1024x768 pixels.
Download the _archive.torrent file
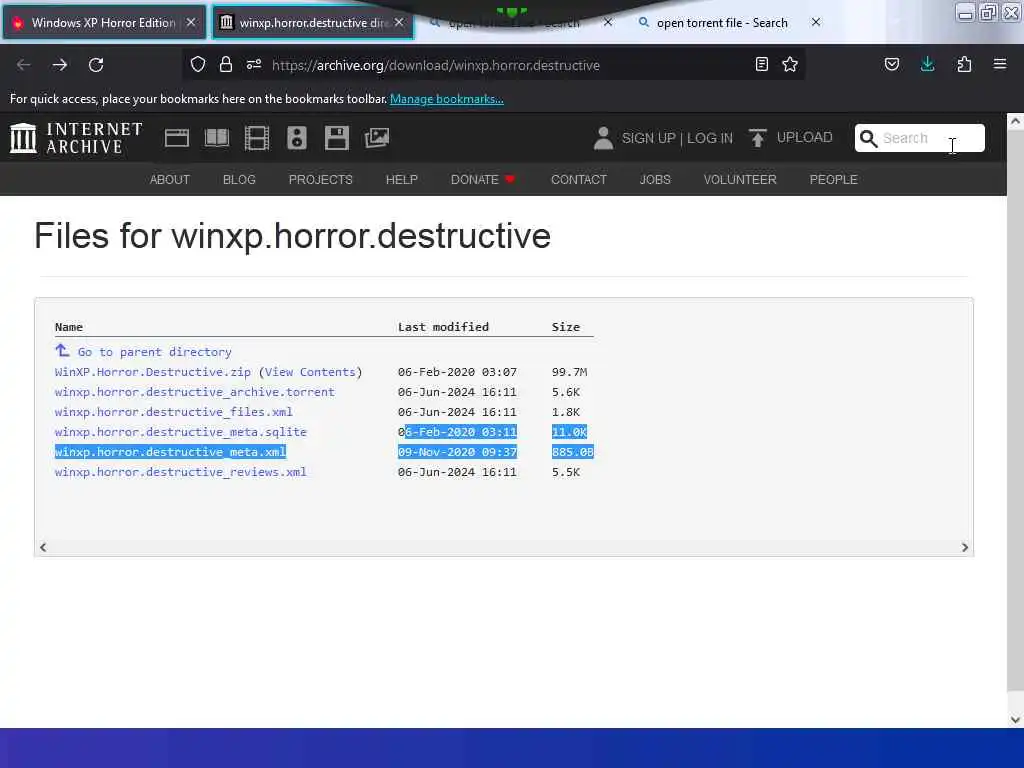pyautogui.click(x=195, y=392)
